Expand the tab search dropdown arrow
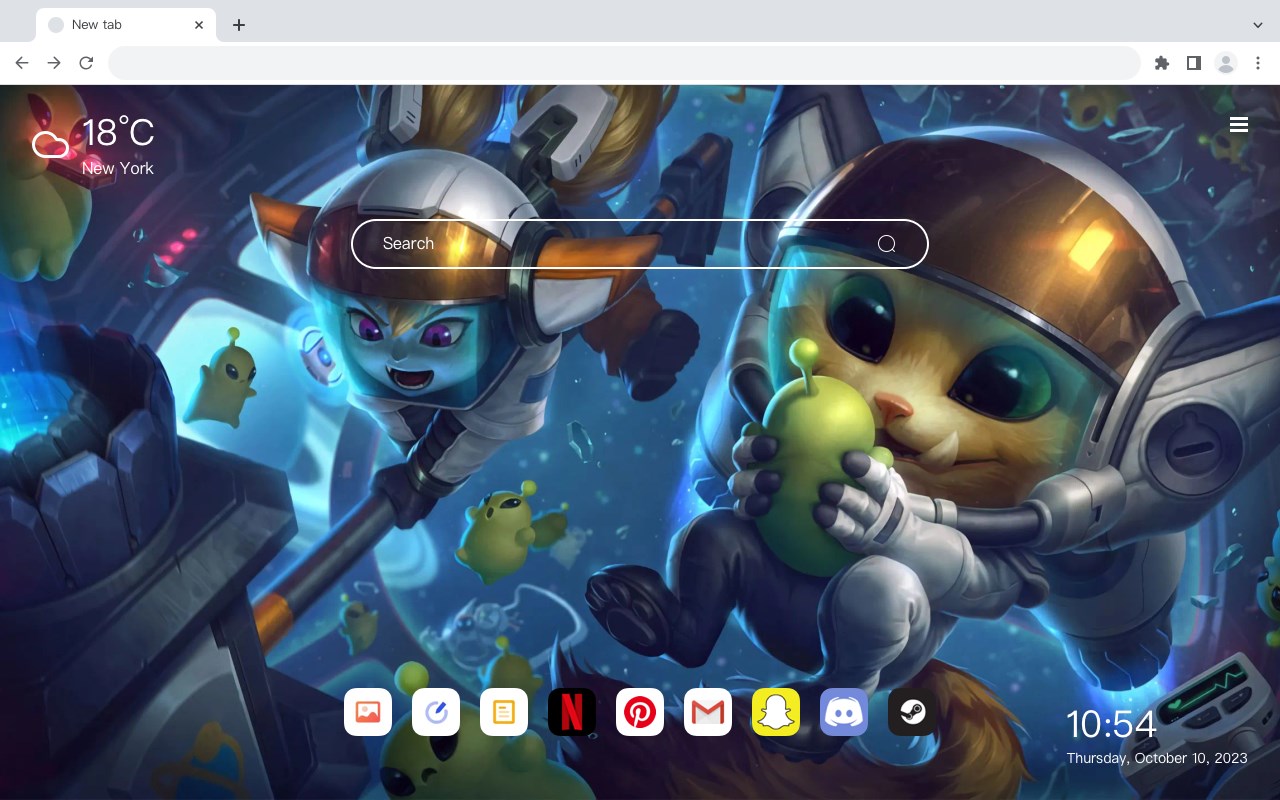This screenshot has height=800, width=1280. pyautogui.click(x=1258, y=25)
